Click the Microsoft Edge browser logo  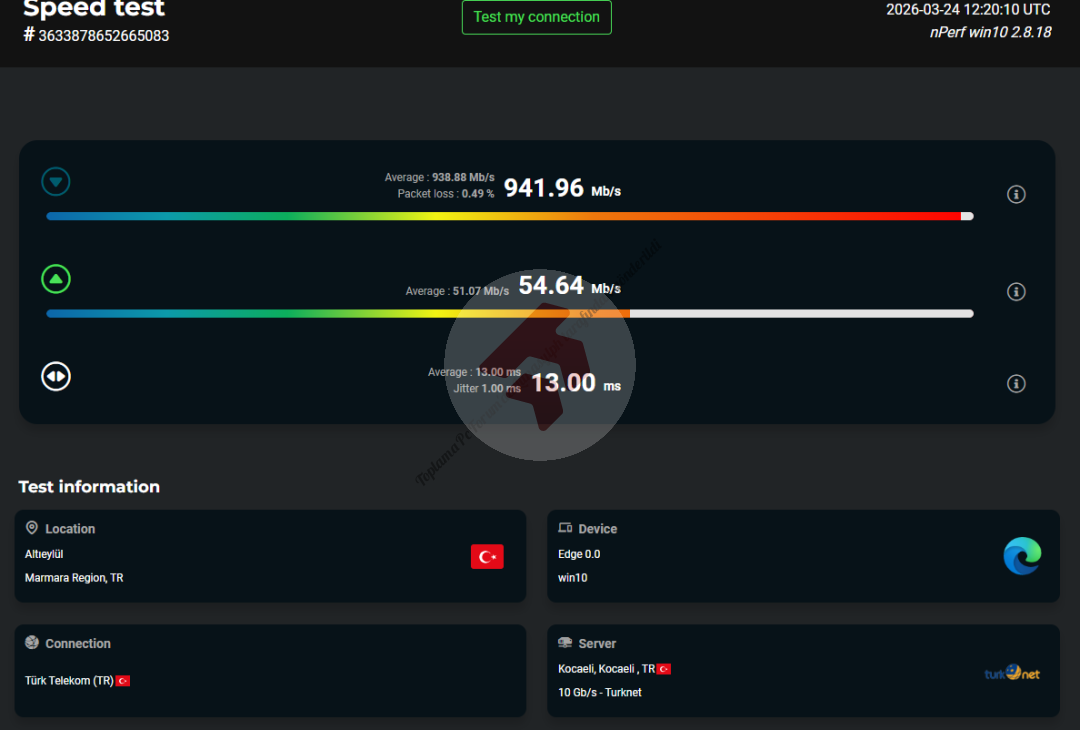click(x=1022, y=556)
